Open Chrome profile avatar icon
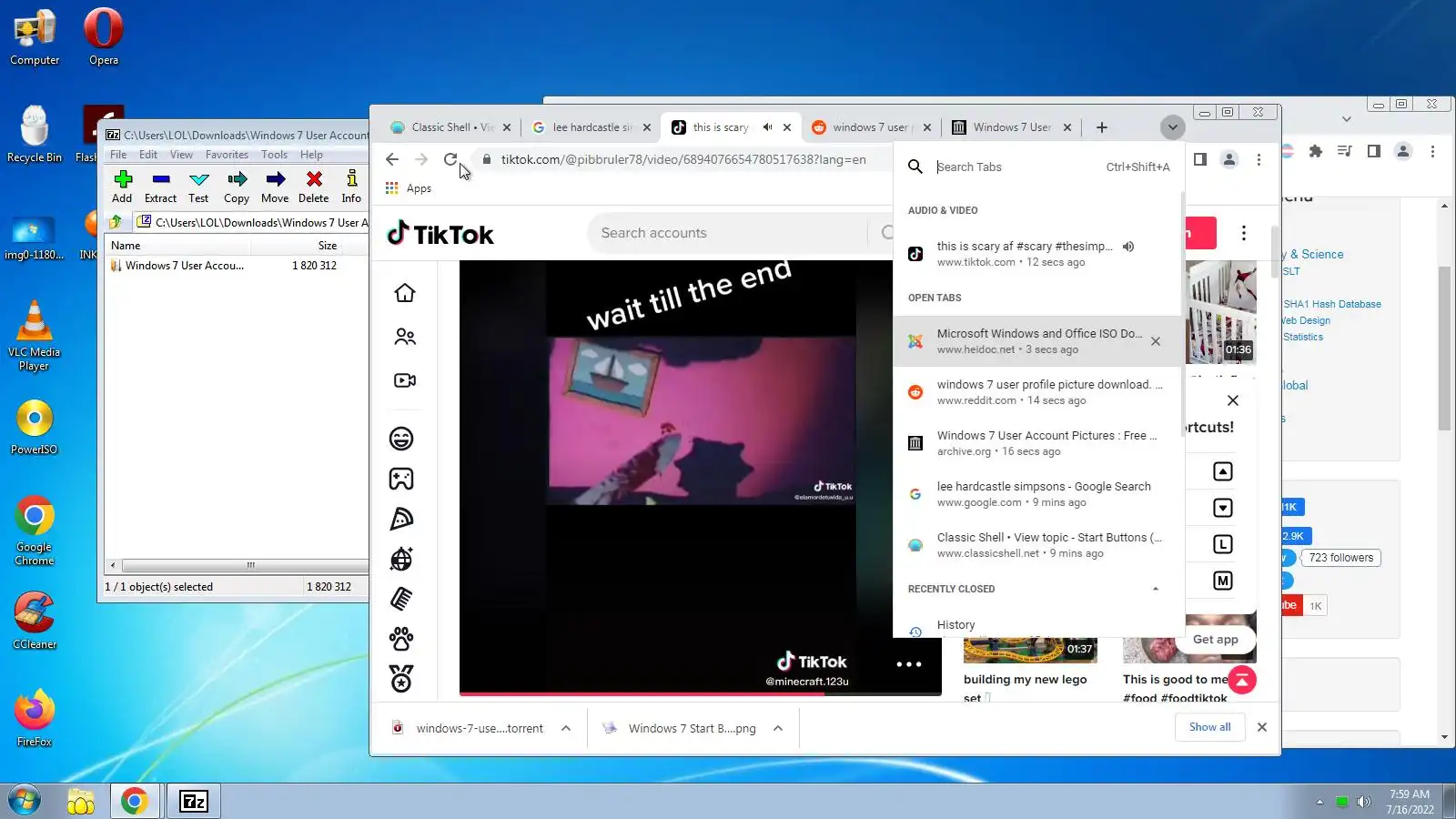 click(x=1229, y=159)
